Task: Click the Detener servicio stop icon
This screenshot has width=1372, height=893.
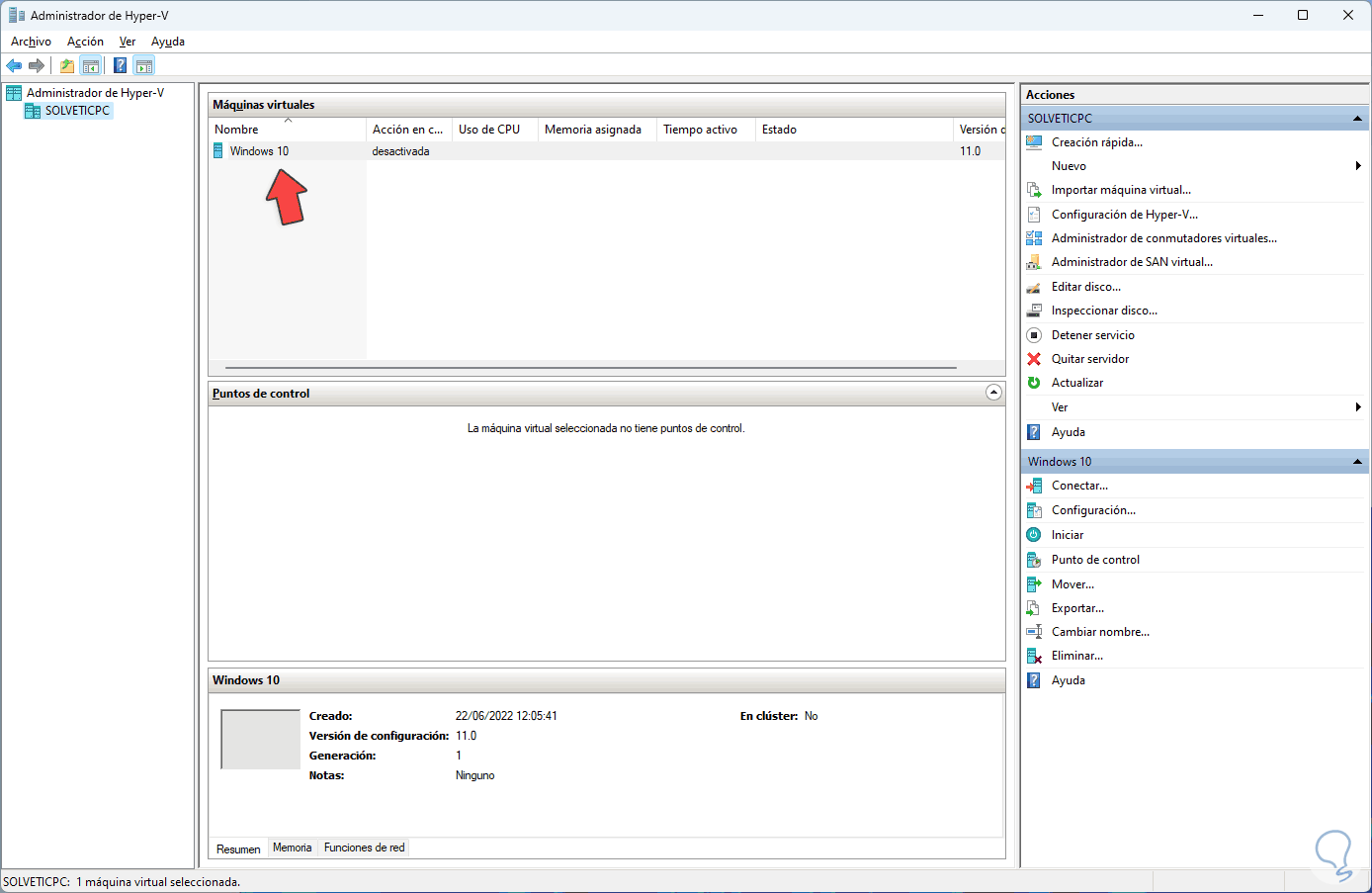Action: coord(1034,335)
